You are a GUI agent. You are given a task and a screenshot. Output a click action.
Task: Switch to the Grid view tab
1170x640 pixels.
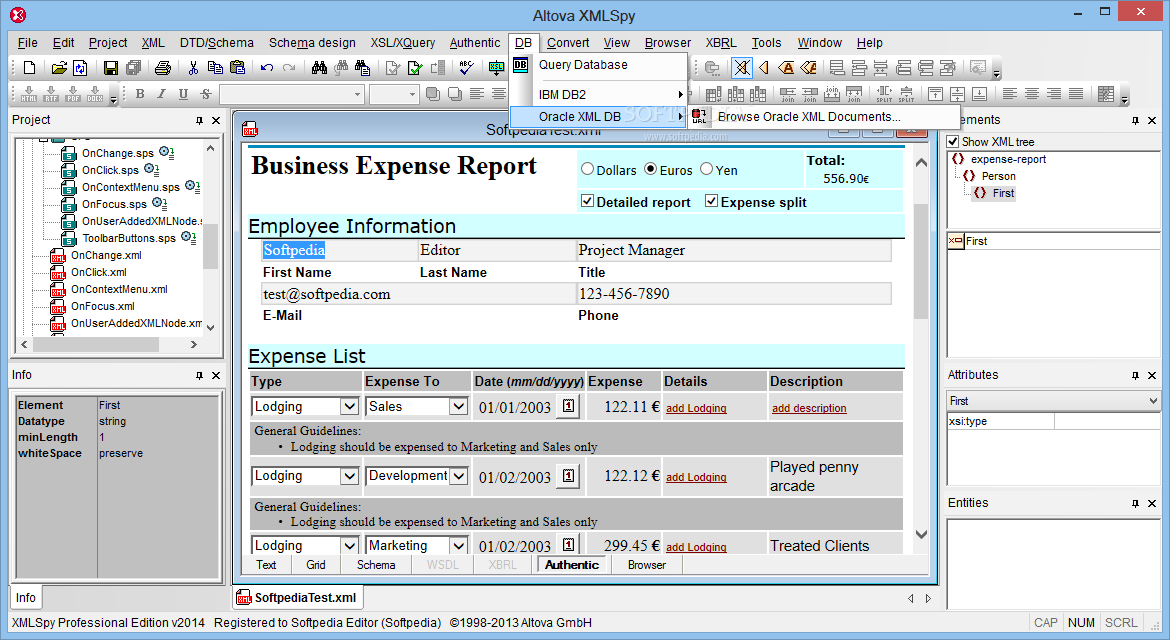coord(316,565)
